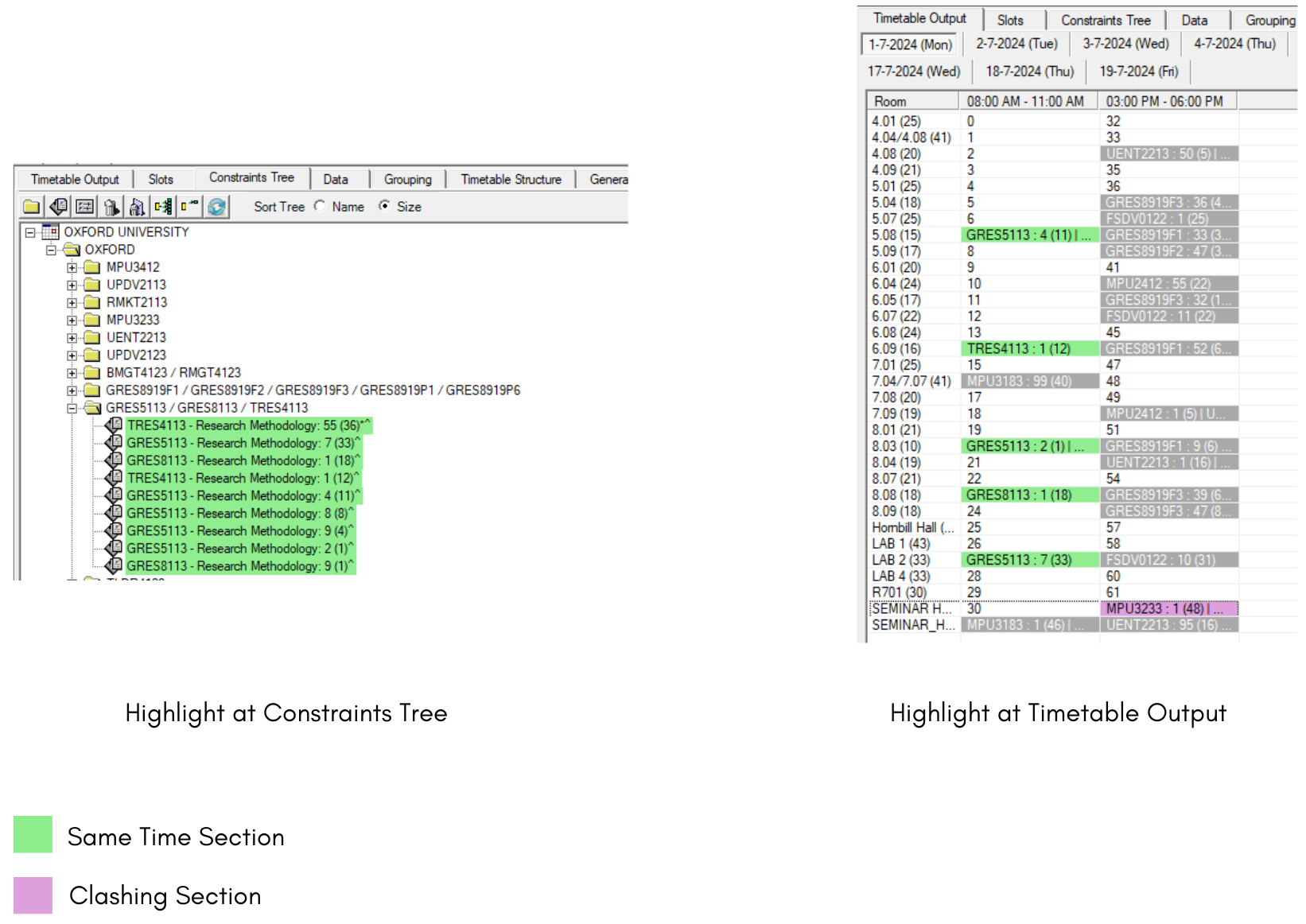
Task: Select the pink MPU3233 timetable cell
Action: coord(1168,609)
